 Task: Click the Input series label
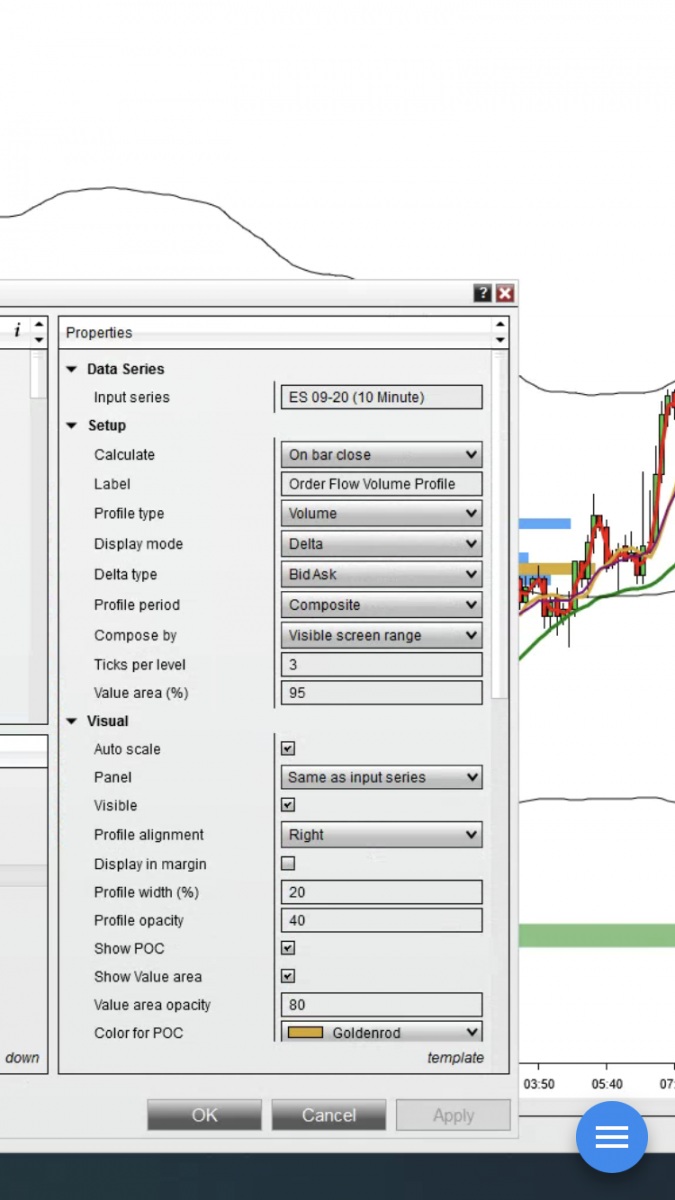[x=132, y=397]
